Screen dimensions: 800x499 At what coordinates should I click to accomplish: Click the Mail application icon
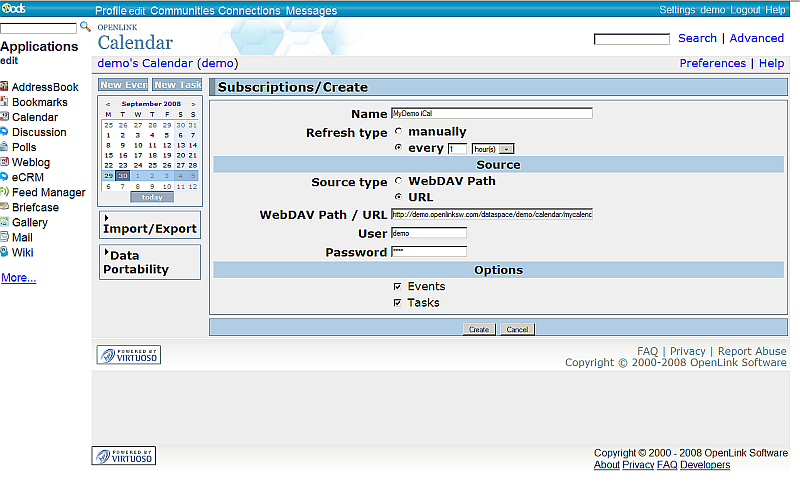point(5,237)
